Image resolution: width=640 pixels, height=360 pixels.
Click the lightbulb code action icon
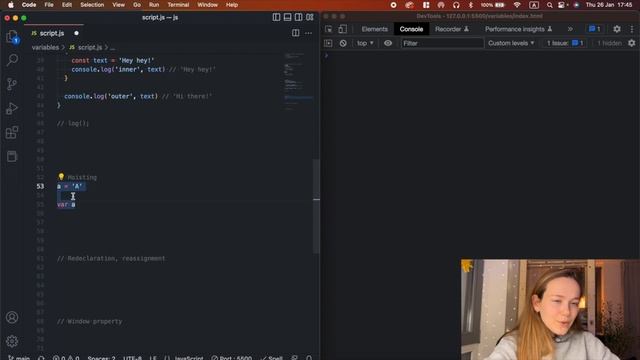tap(61, 177)
